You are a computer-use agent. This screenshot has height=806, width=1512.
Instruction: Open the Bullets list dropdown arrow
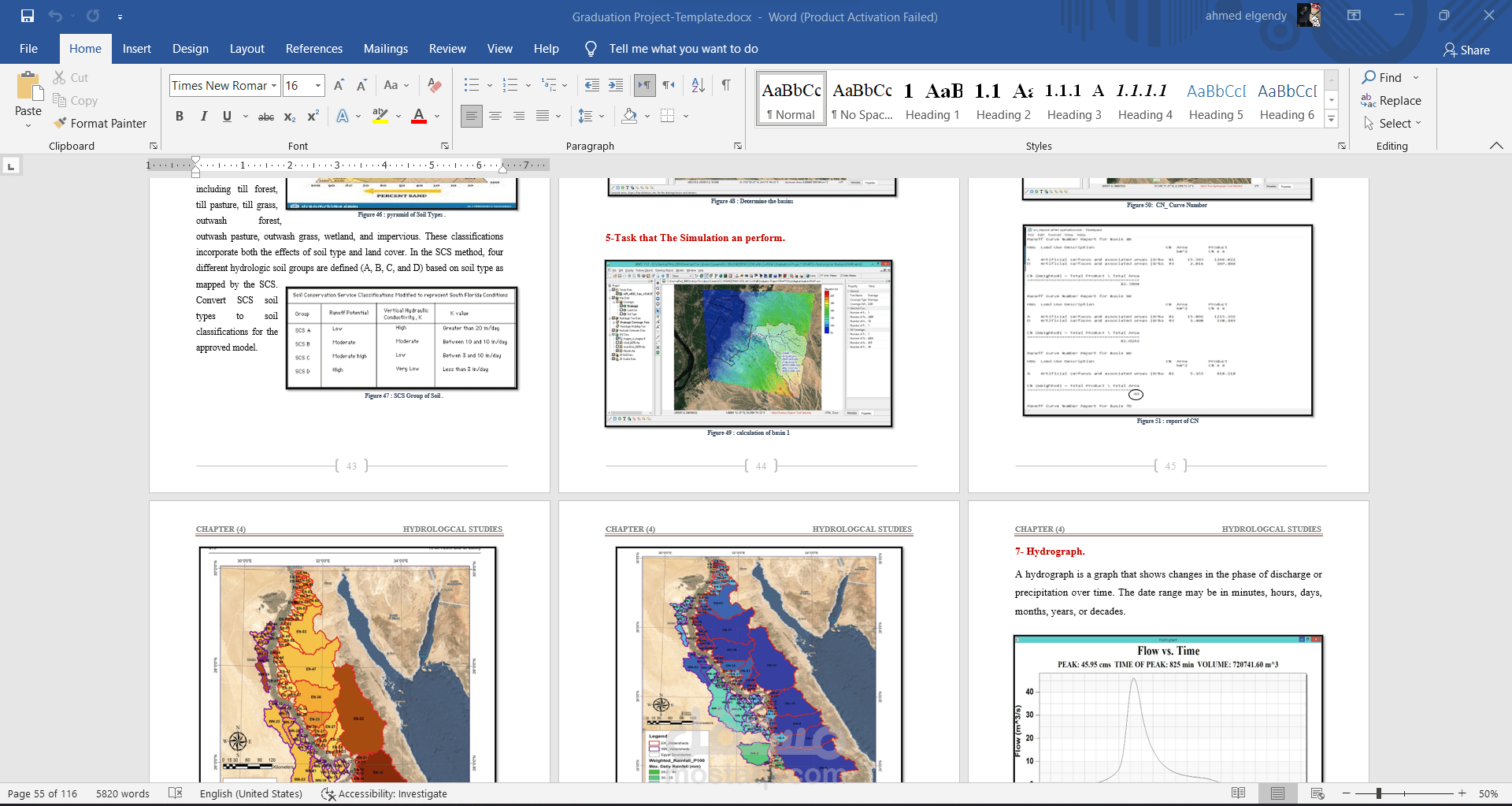tap(489, 85)
